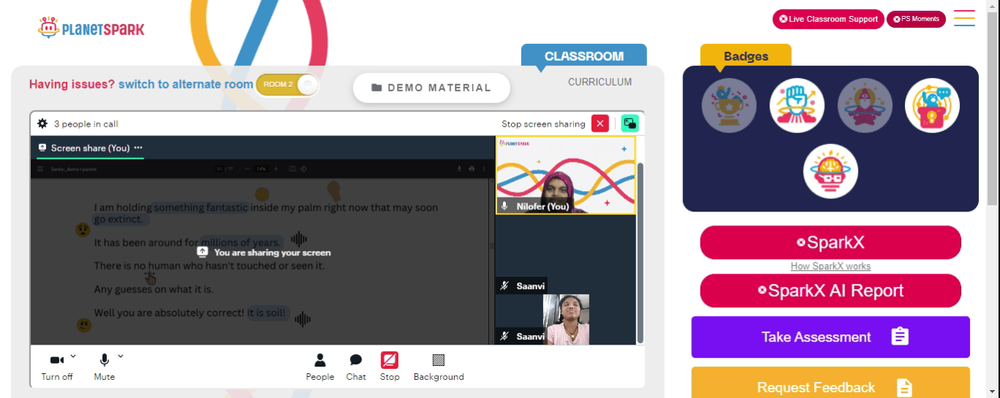Open call settings gear icon
The height and width of the screenshot is (398, 1000).
click(42, 124)
